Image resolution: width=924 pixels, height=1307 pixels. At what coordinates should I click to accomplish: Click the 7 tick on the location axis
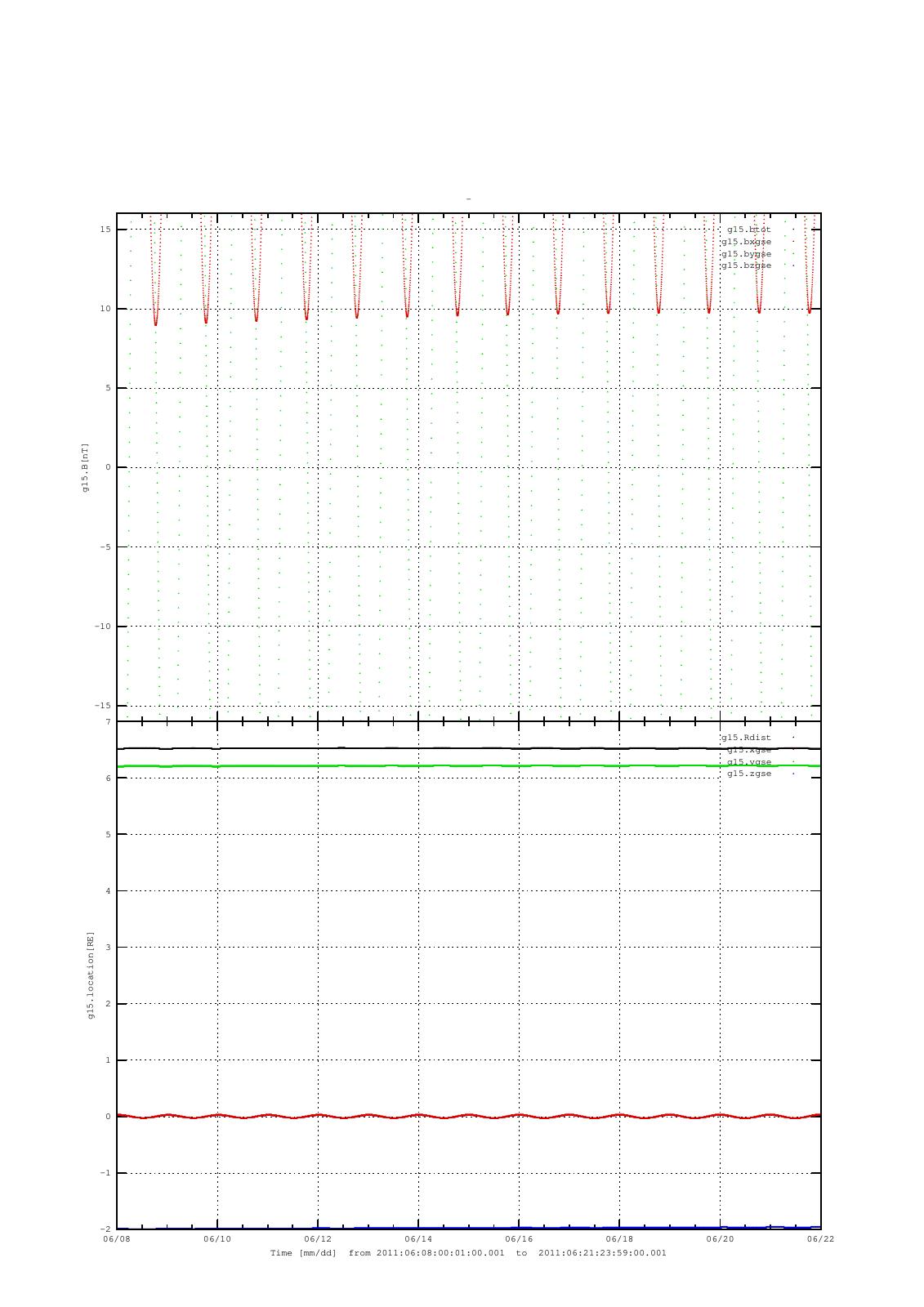tap(108, 722)
